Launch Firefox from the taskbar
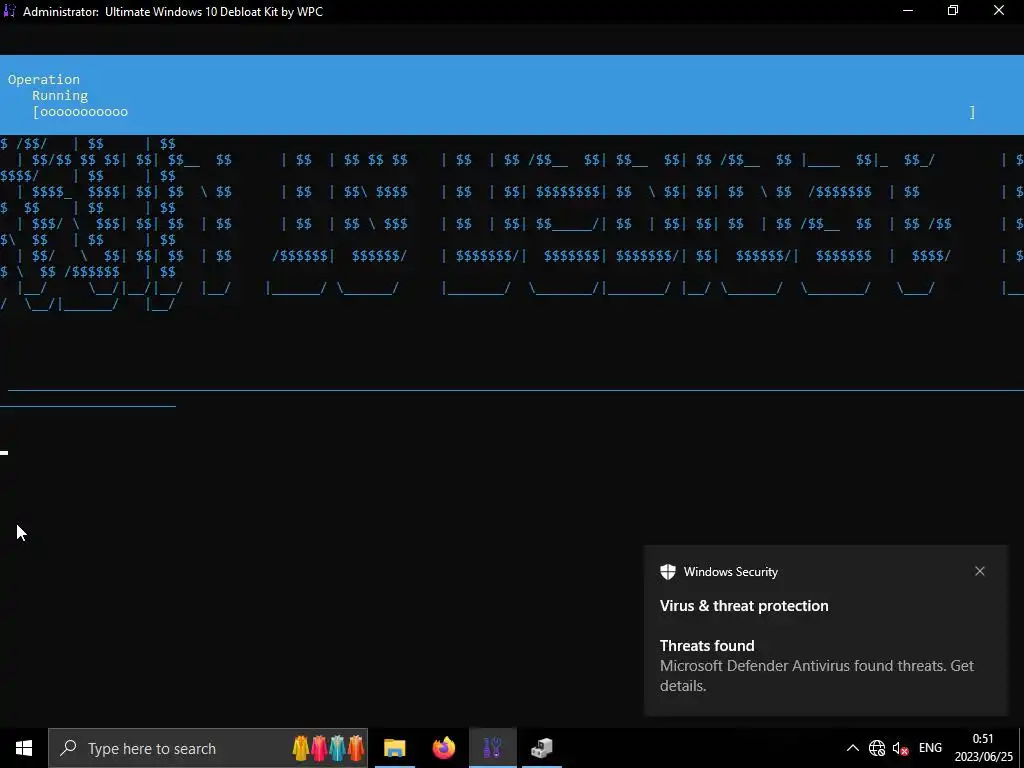 coord(444,748)
